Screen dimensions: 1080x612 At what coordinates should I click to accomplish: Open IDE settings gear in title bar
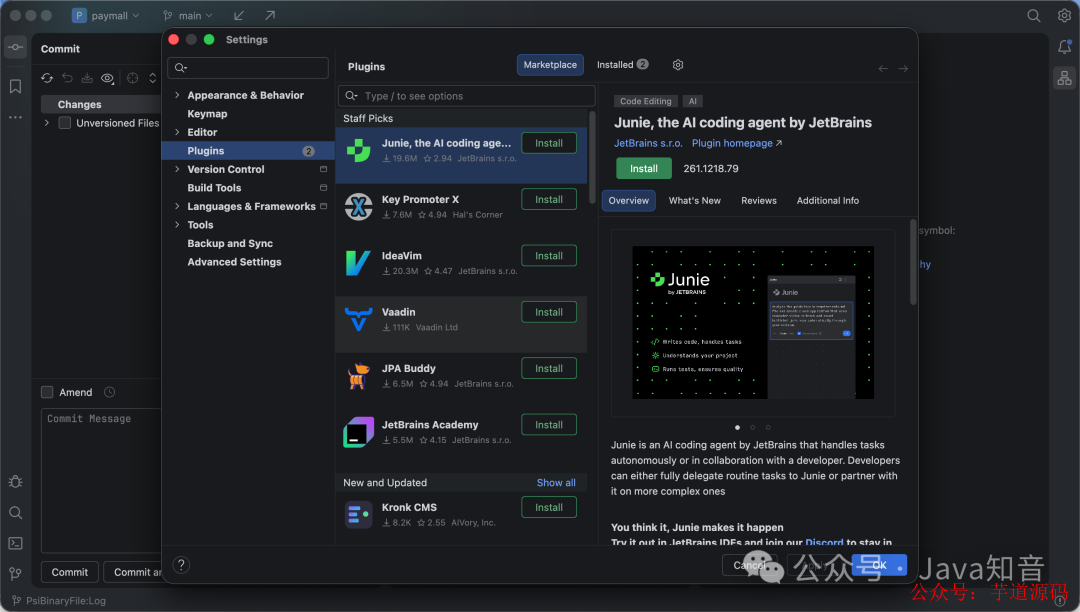tap(1064, 15)
